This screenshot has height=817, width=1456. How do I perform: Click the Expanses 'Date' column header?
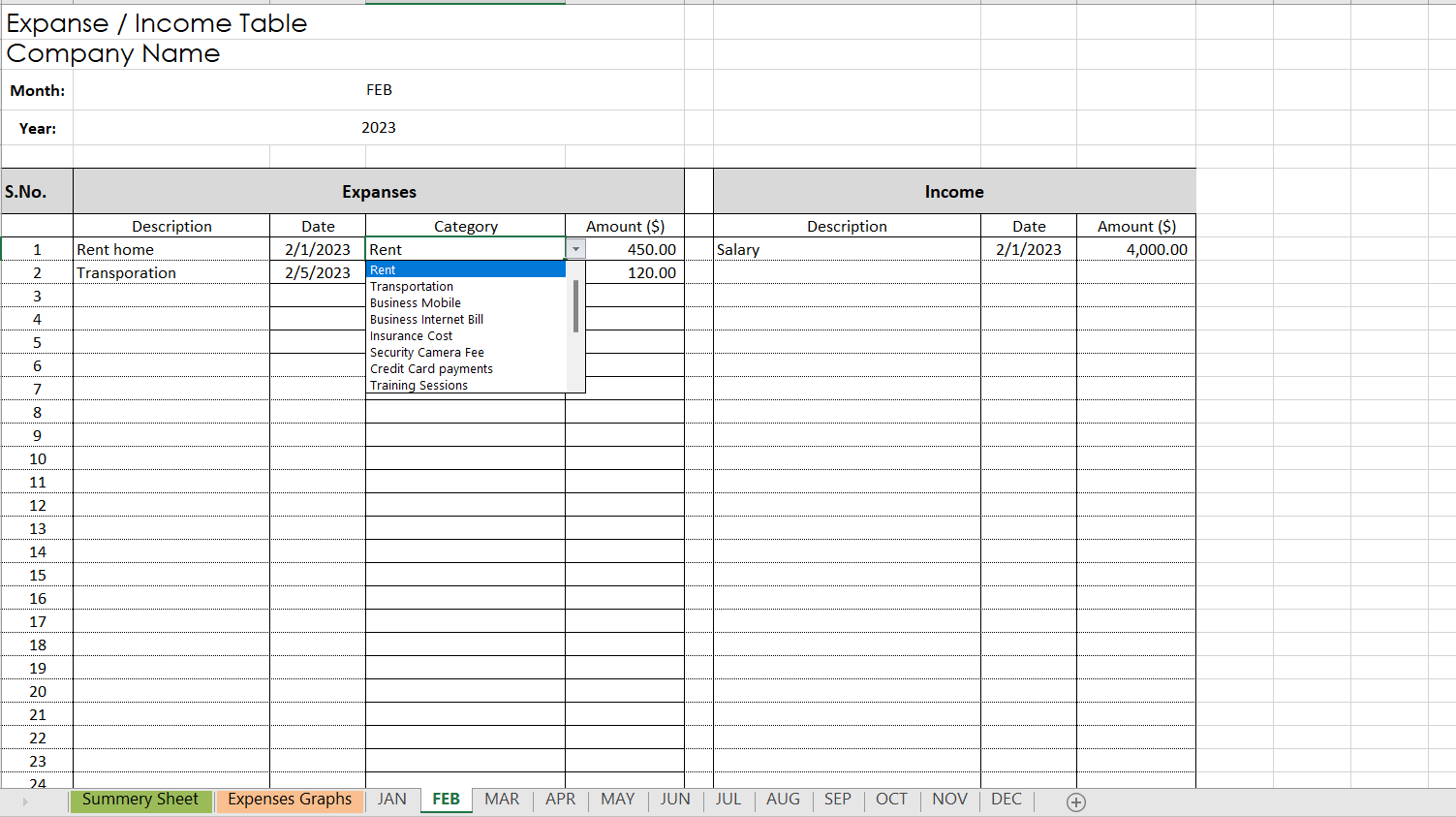(318, 226)
